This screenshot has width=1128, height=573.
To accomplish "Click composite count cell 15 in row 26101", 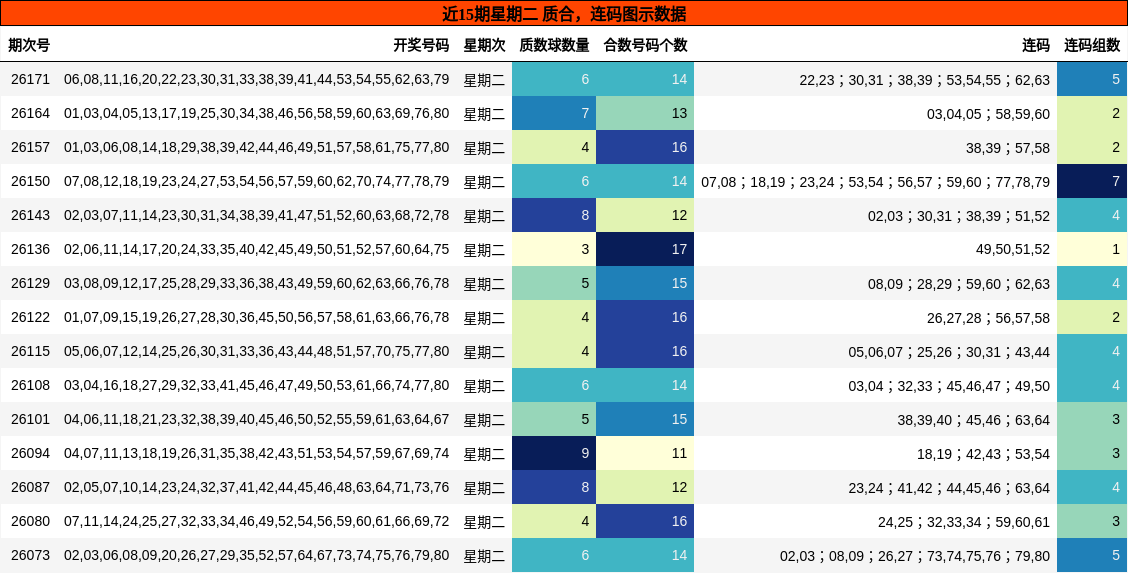I will tap(645, 419).
